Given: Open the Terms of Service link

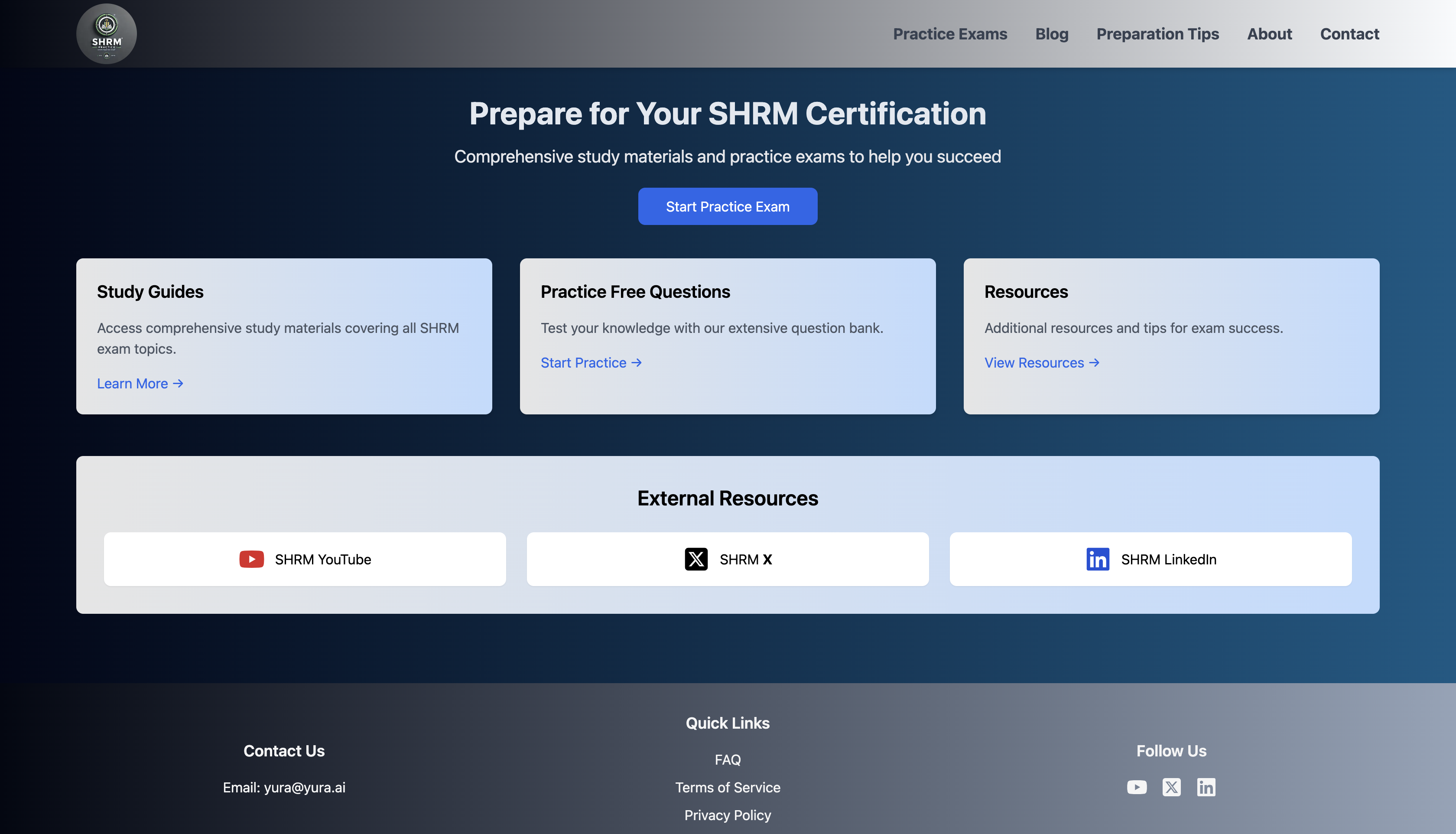Looking at the screenshot, I should [x=728, y=787].
